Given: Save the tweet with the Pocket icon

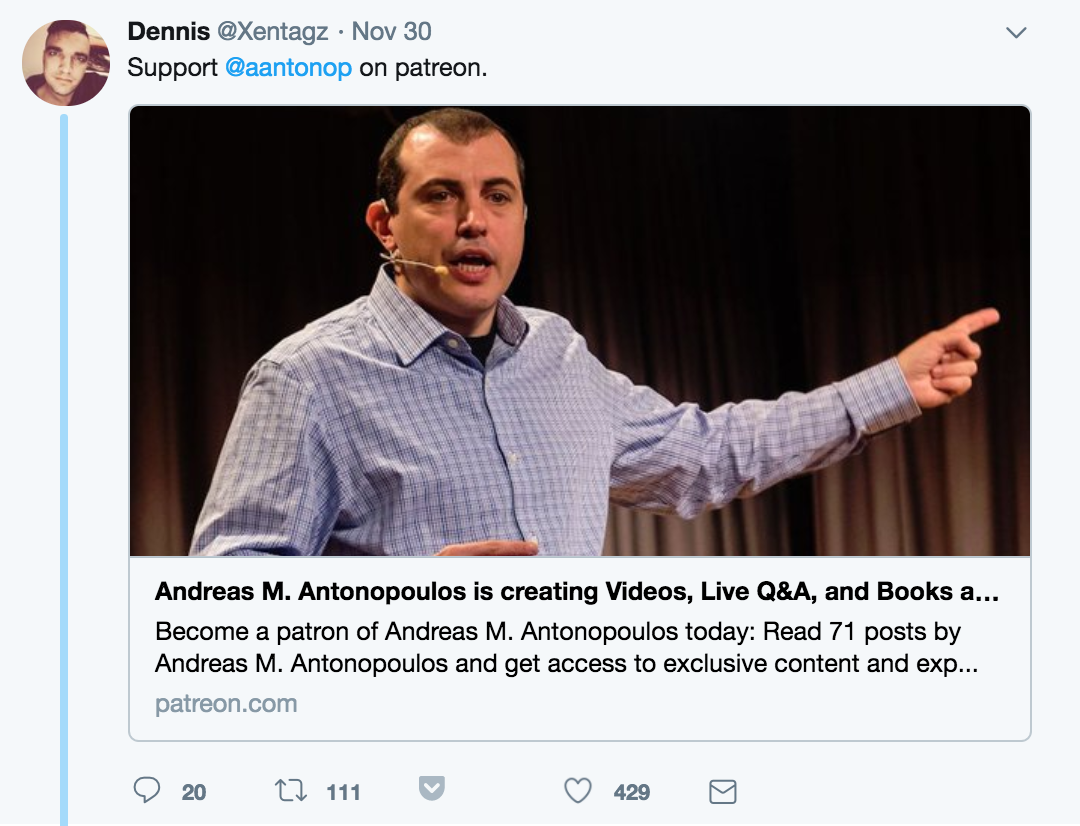Looking at the screenshot, I should pos(431,789).
